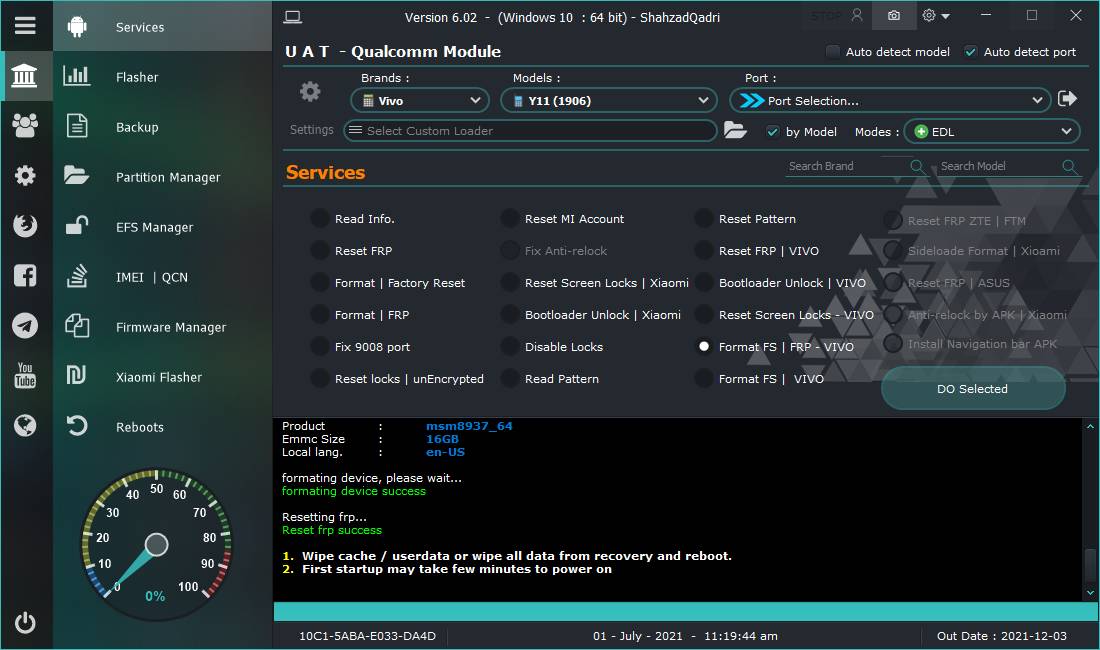Expand the title bar settings gear dropdown

pos(937,15)
